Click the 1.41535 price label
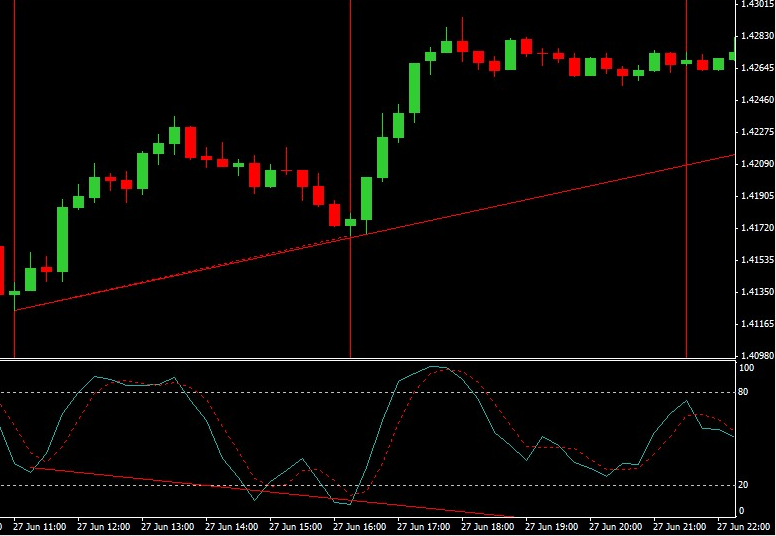The image size is (776, 536). pos(757,259)
